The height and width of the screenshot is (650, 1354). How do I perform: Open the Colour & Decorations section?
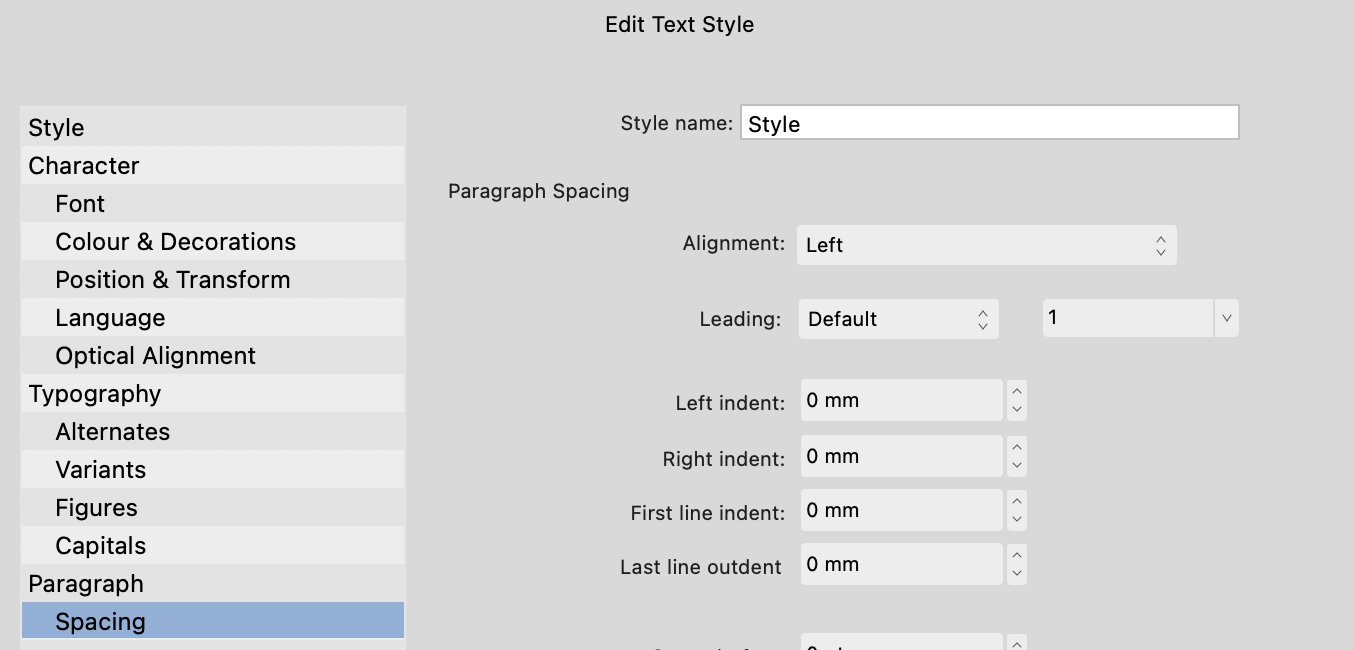coord(176,241)
